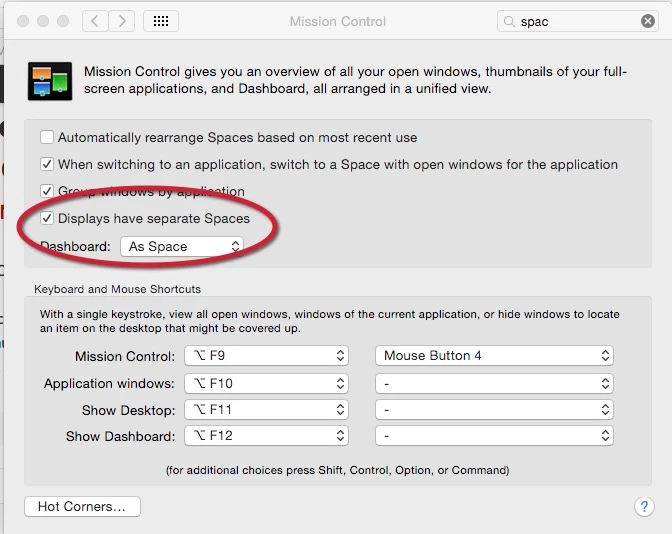Open Show Desktop mouse shortcut dropdown
Image resolution: width=672 pixels, height=534 pixels.
[494, 410]
